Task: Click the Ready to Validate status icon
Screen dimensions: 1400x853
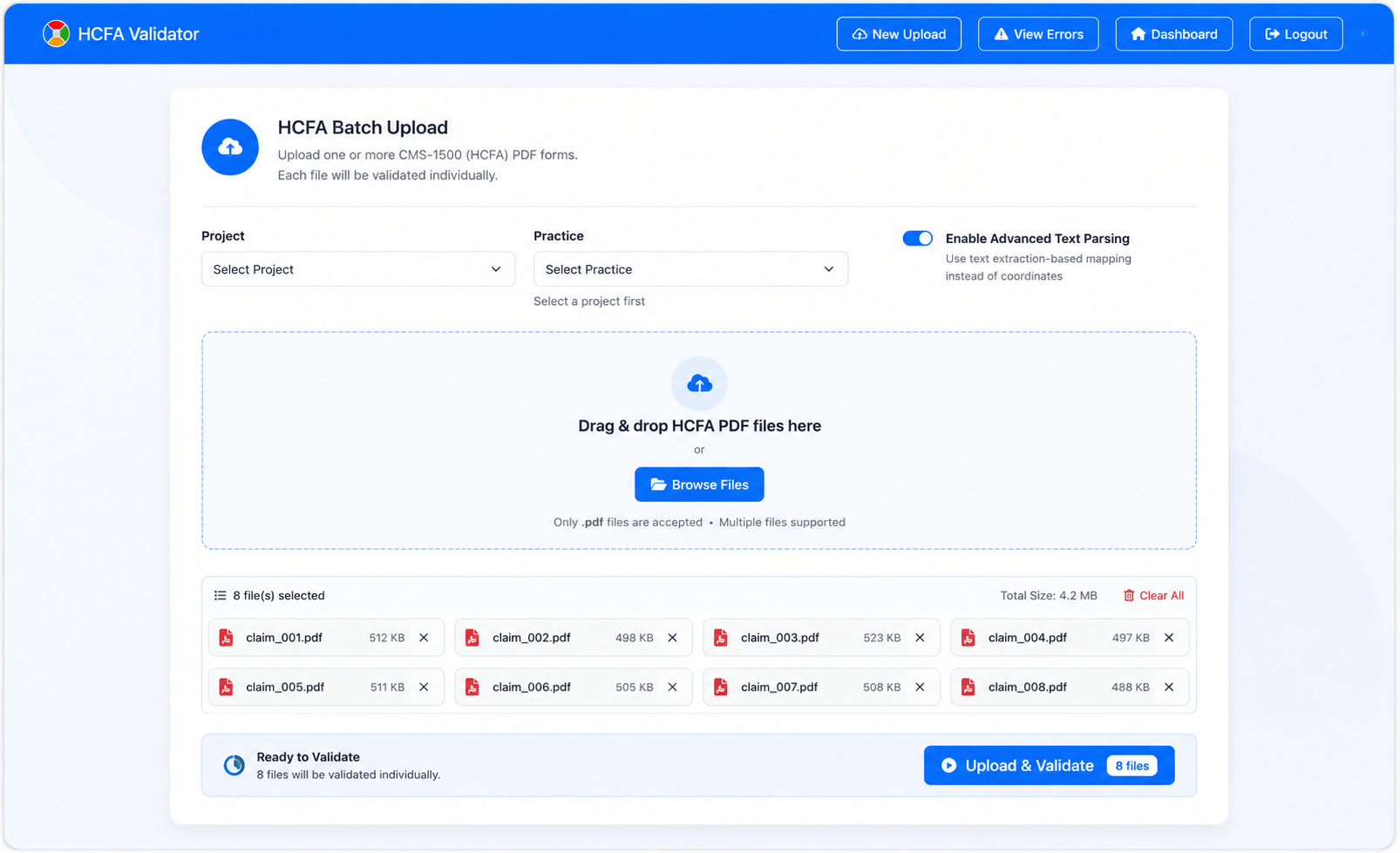Action: pyautogui.click(x=234, y=765)
